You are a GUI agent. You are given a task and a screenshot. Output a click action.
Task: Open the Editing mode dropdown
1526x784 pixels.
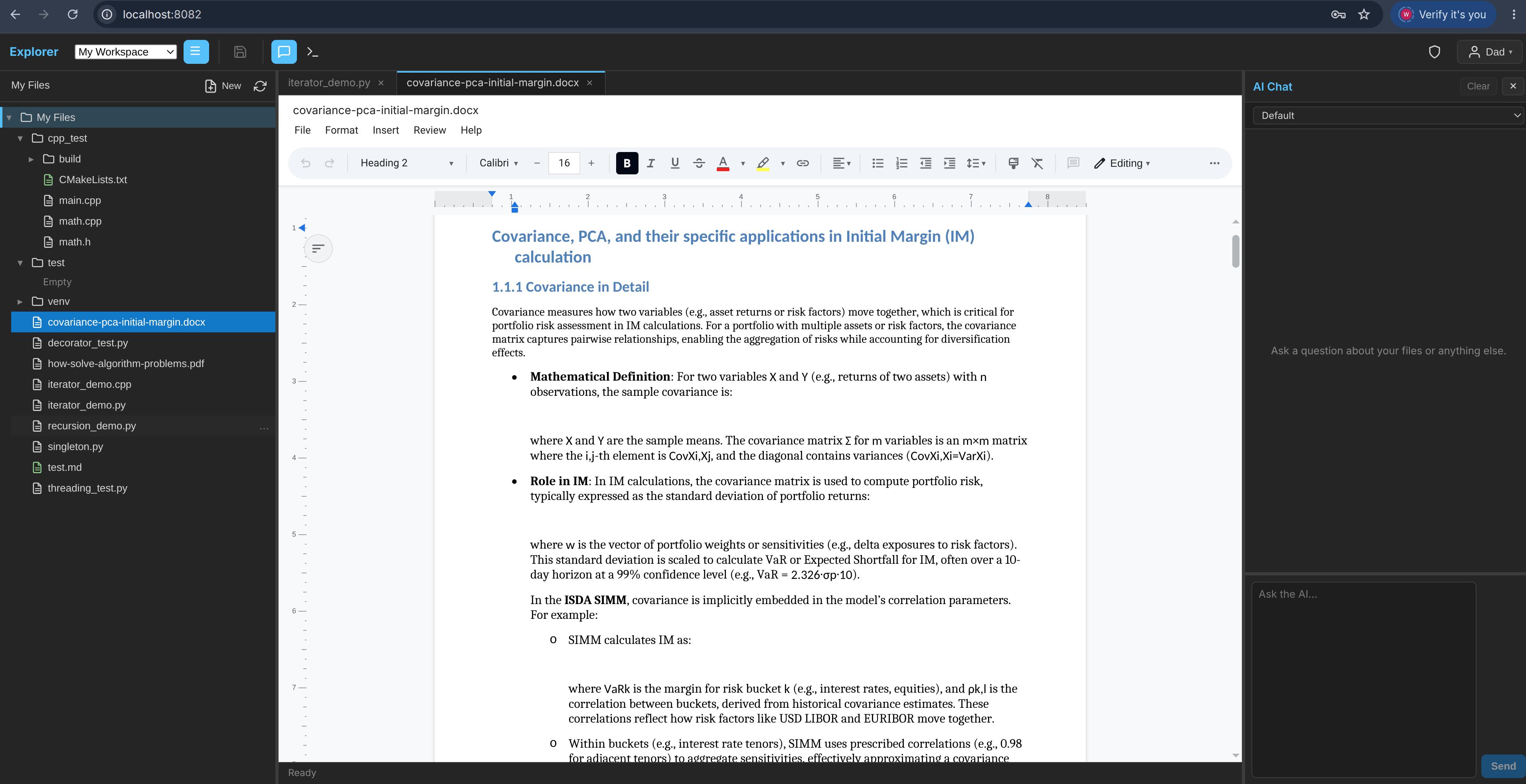coord(1122,164)
